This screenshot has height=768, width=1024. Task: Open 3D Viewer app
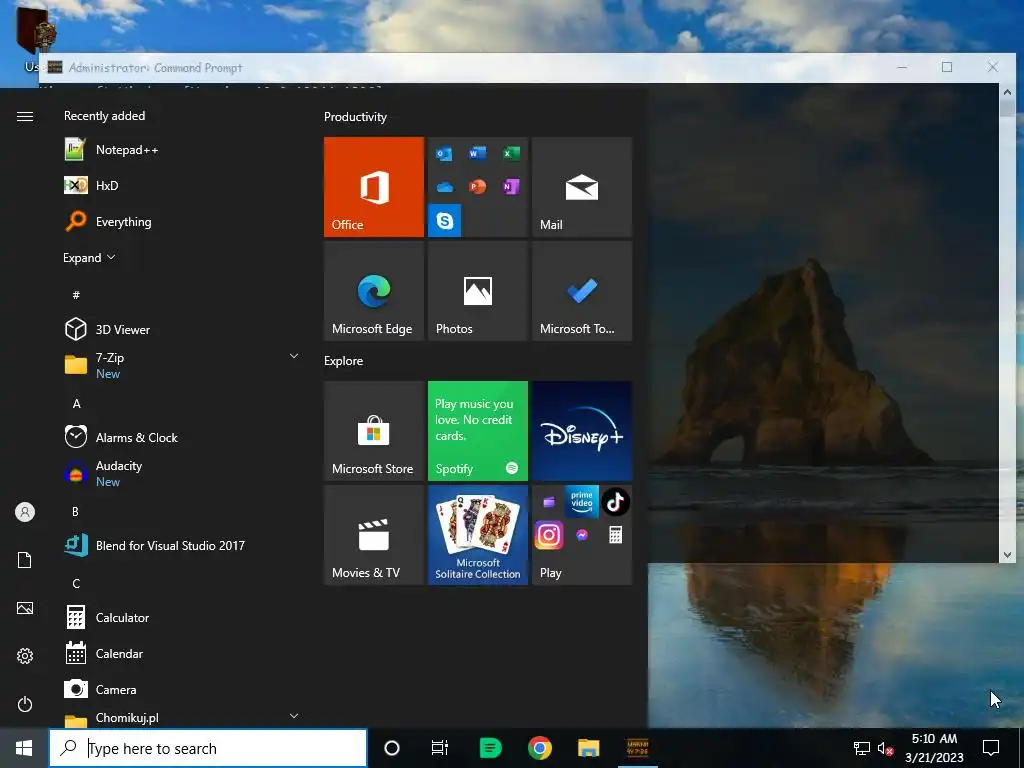(182, 329)
